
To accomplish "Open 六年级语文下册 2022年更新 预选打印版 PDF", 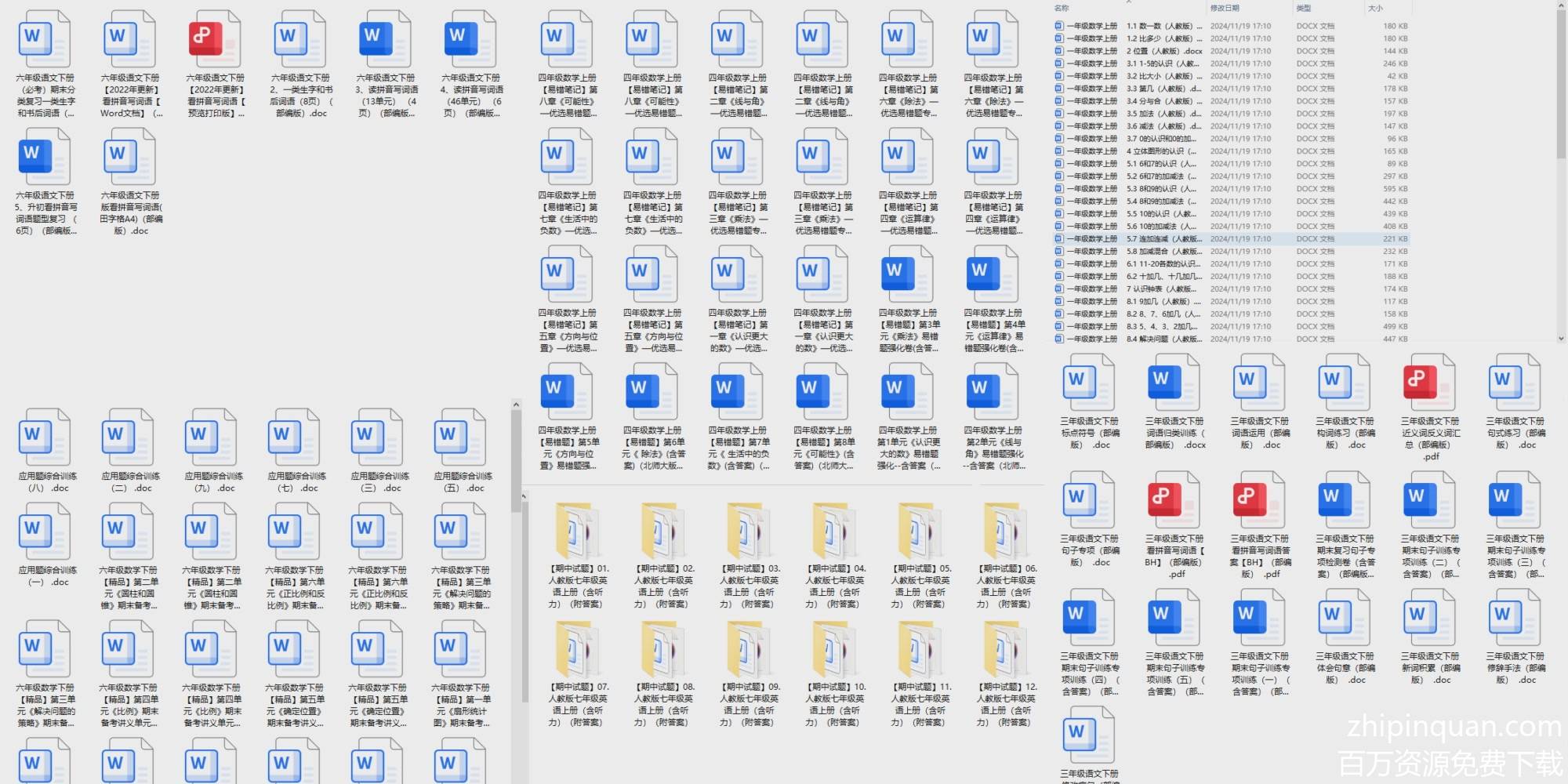I will click(x=215, y=41).
